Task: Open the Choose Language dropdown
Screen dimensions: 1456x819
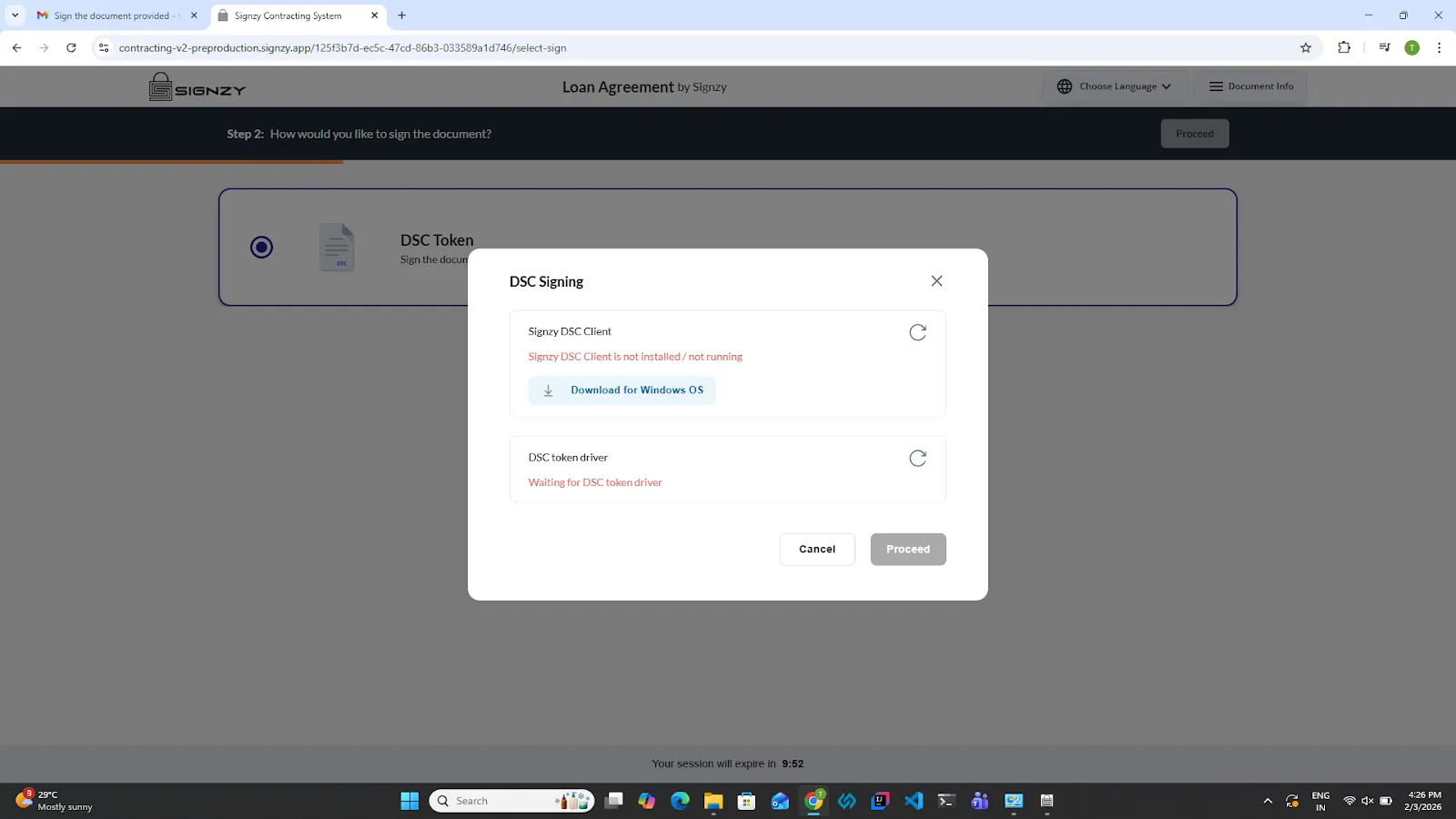Action: (x=1115, y=86)
